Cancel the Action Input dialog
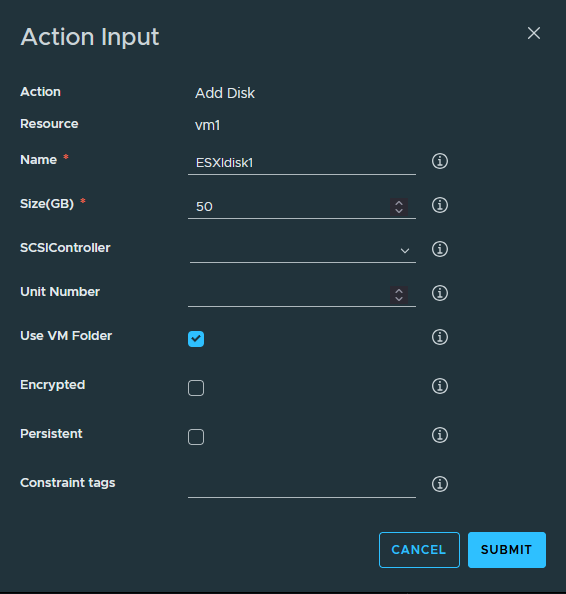The image size is (566, 594). point(419,550)
